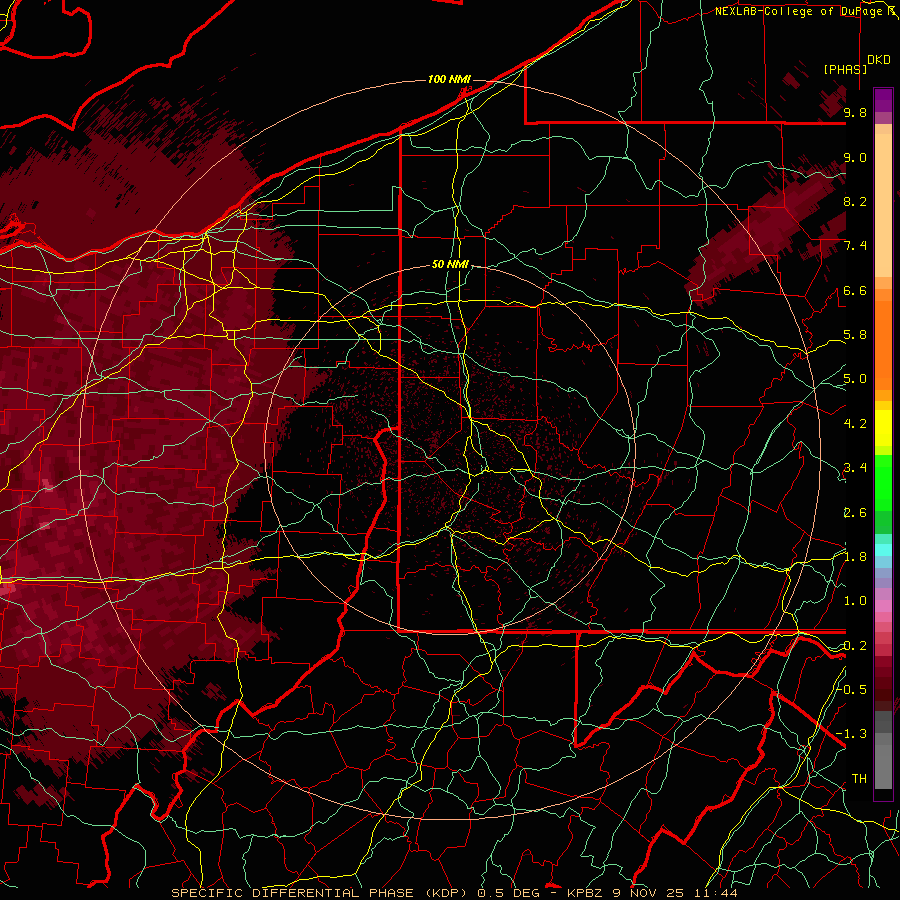The image size is (900, 900).
Task: Select the bright green band of the color scale
Action: click(883, 485)
